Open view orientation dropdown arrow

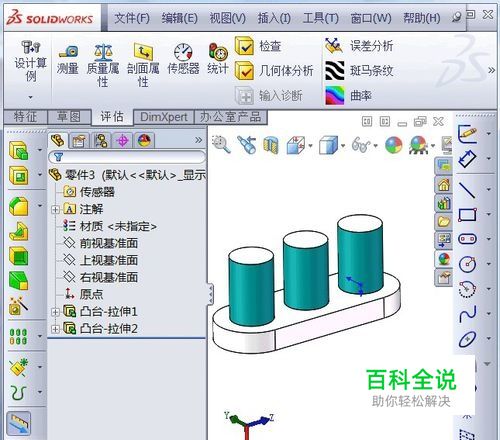tap(311, 146)
